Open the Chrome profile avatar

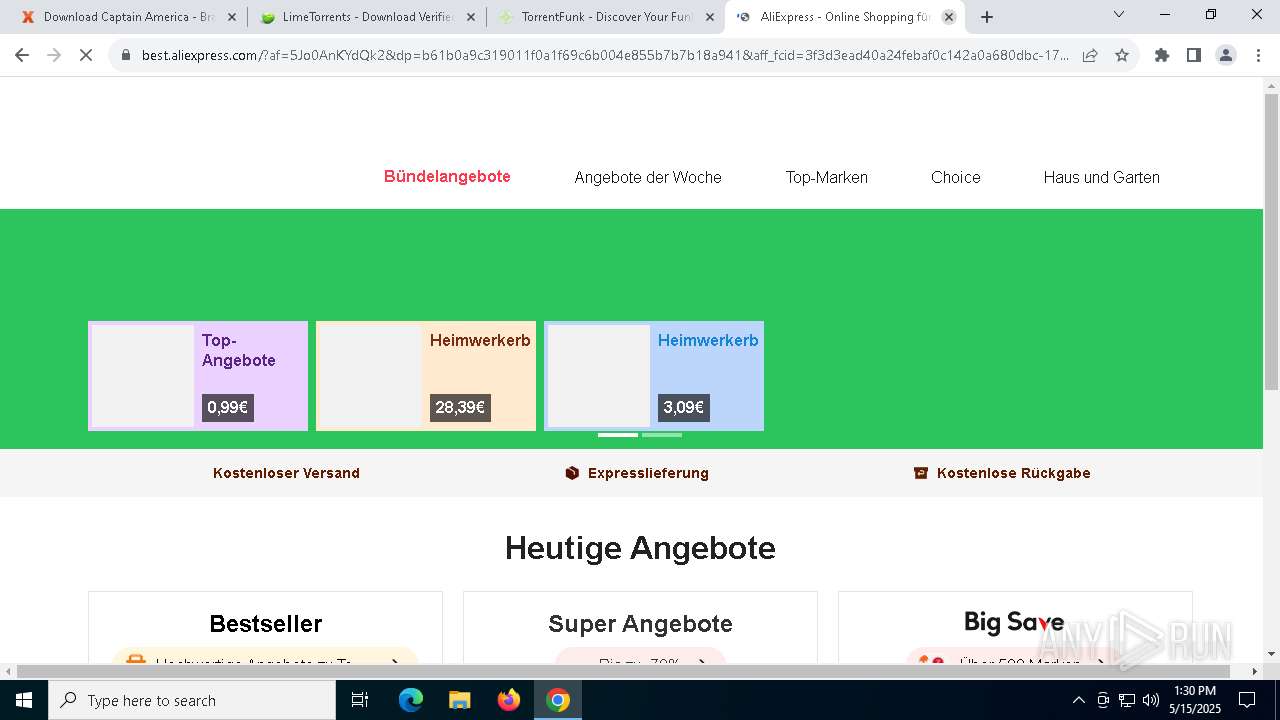[1226, 55]
